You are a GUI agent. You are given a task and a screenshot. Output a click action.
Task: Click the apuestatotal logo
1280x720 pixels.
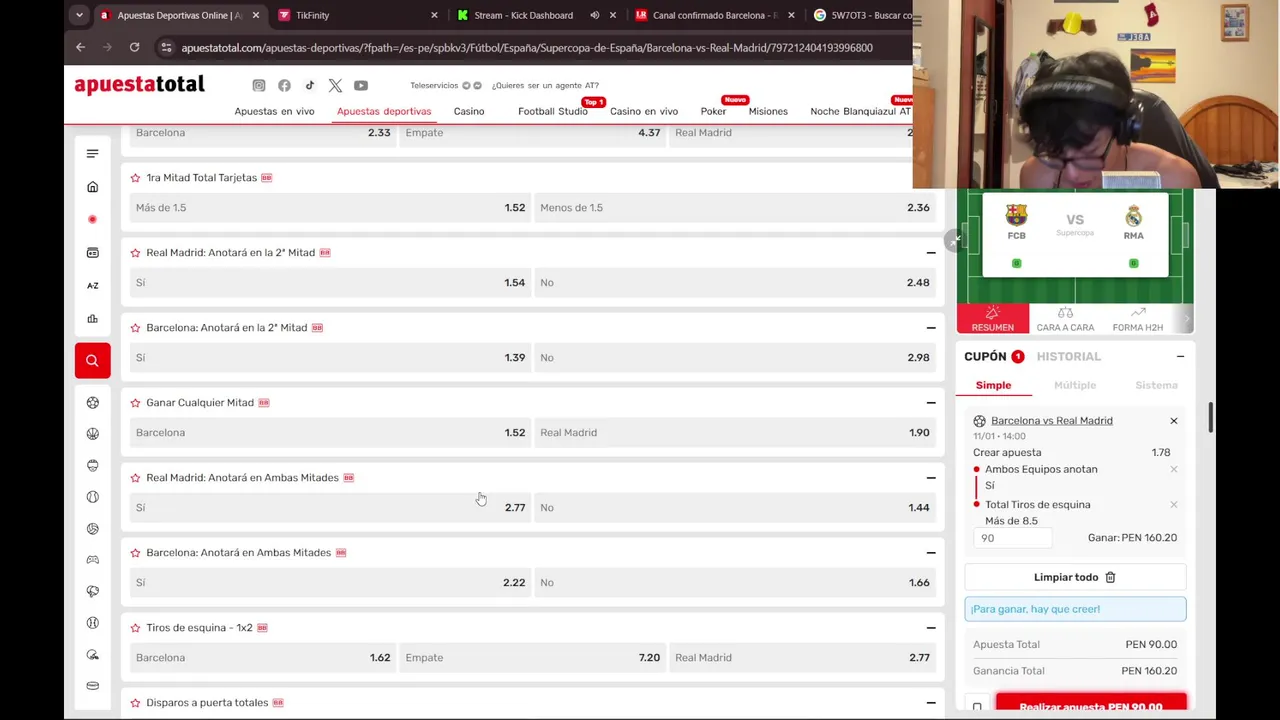pos(139,85)
